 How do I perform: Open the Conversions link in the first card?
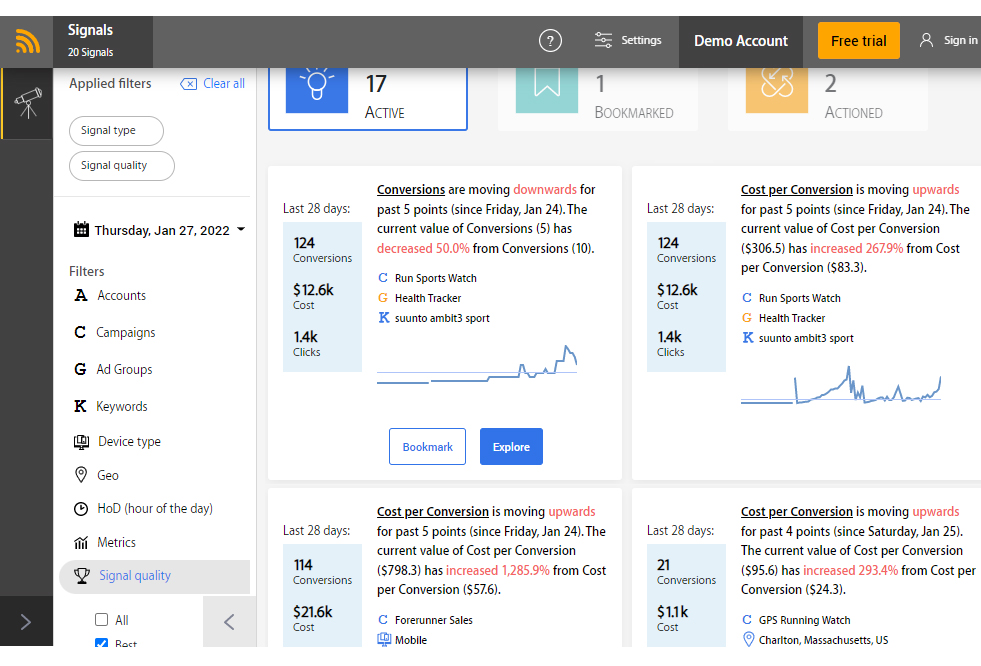411,189
